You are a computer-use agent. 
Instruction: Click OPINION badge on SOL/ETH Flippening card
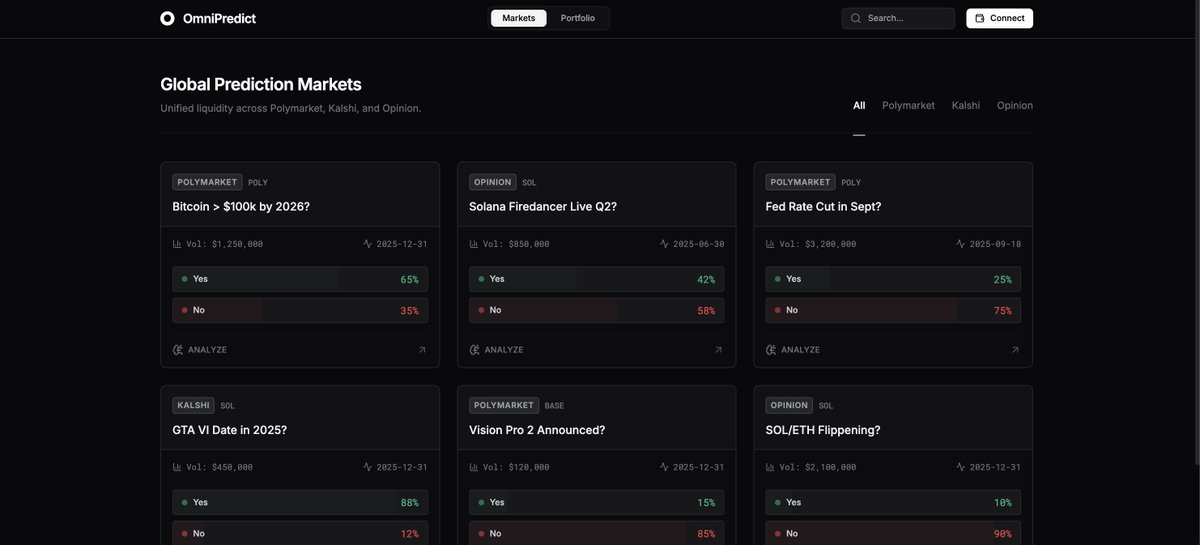pyautogui.click(x=789, y=405)
